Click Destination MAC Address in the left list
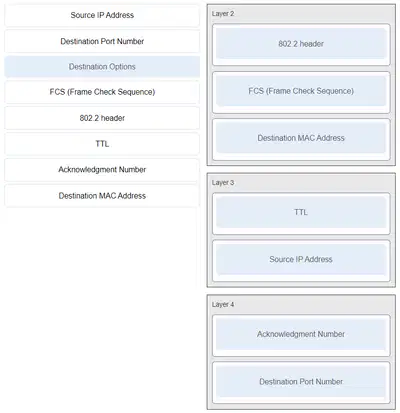The width and height of the screenshot is (400, 413). [x=102, y=196]
